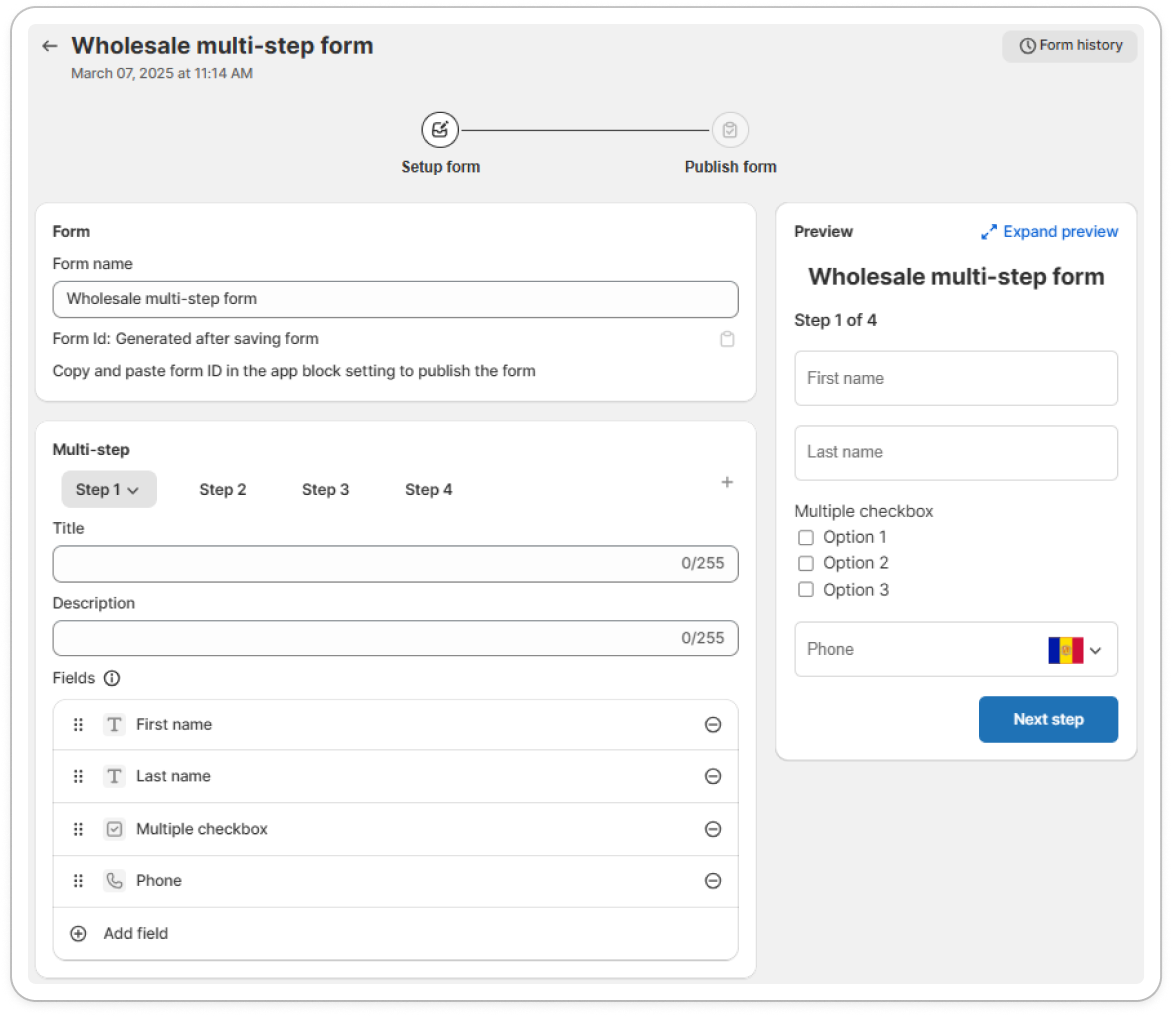Click Expand preview link
1173x1016 pixels.
[x=1060, y=232]
